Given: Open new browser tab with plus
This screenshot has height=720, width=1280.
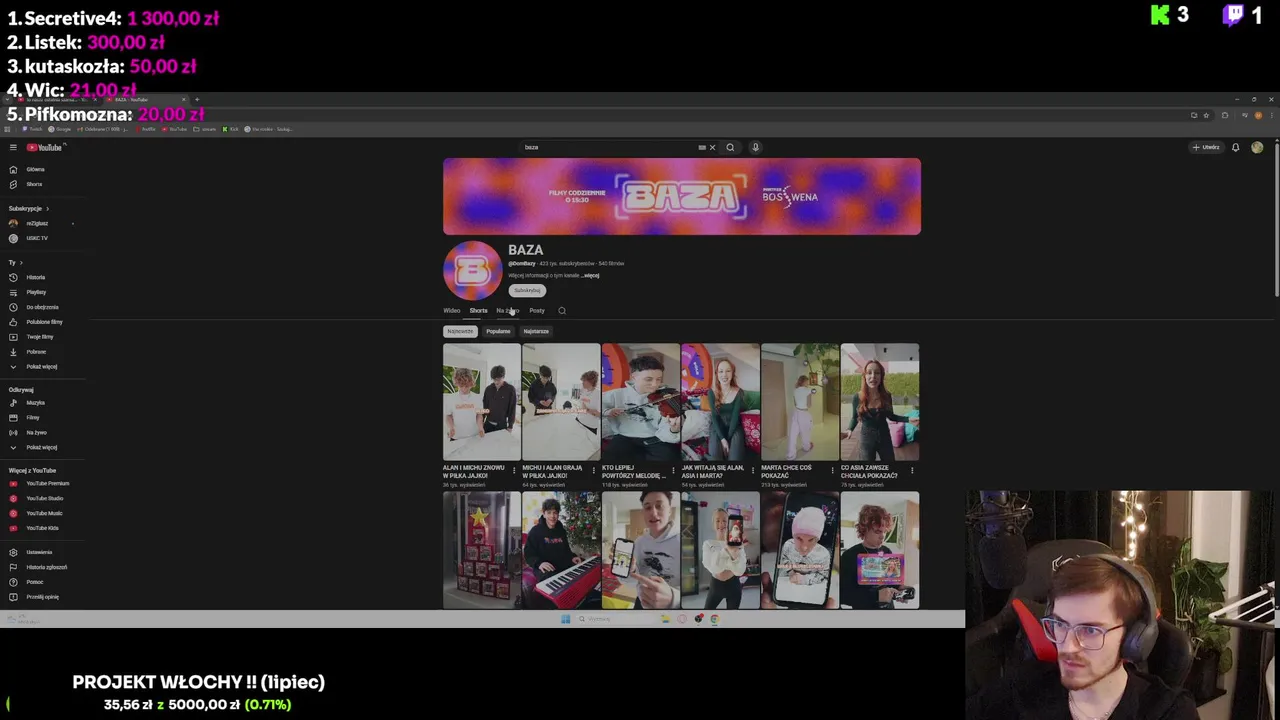Looking at the screenshot, I should tap(197, 99).
